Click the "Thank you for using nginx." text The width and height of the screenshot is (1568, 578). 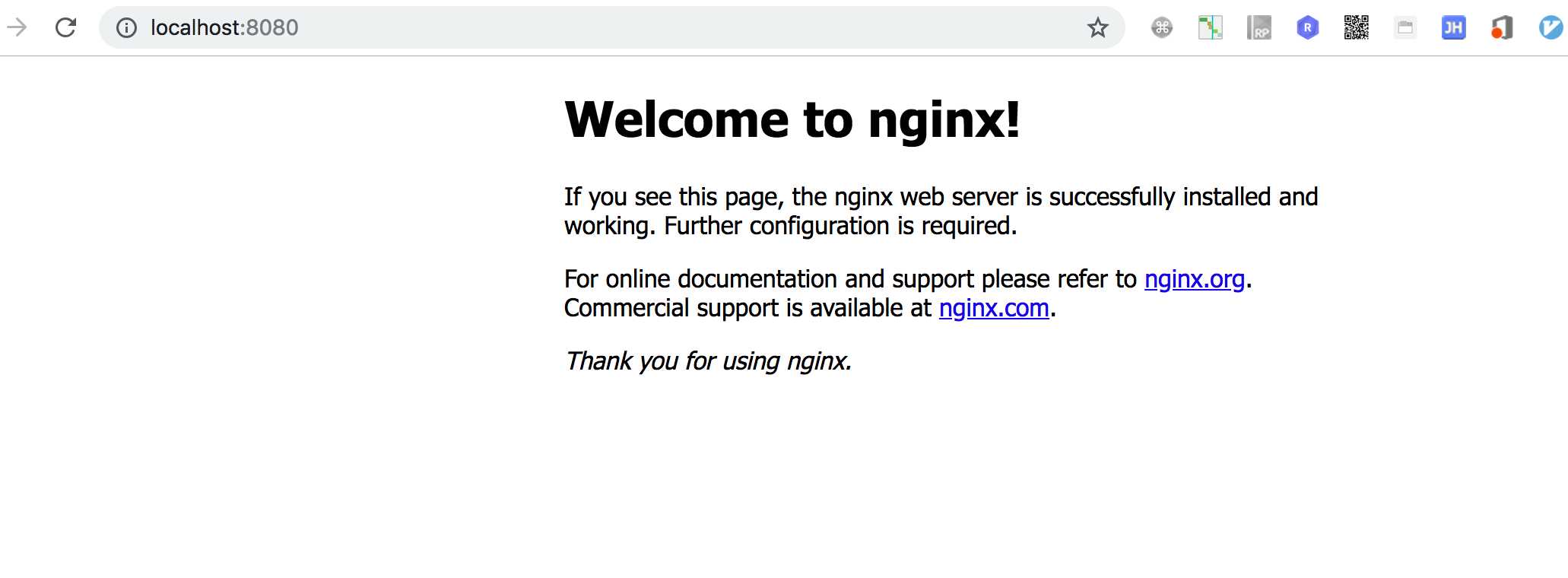pyautogui.click(x=708, y=360)
